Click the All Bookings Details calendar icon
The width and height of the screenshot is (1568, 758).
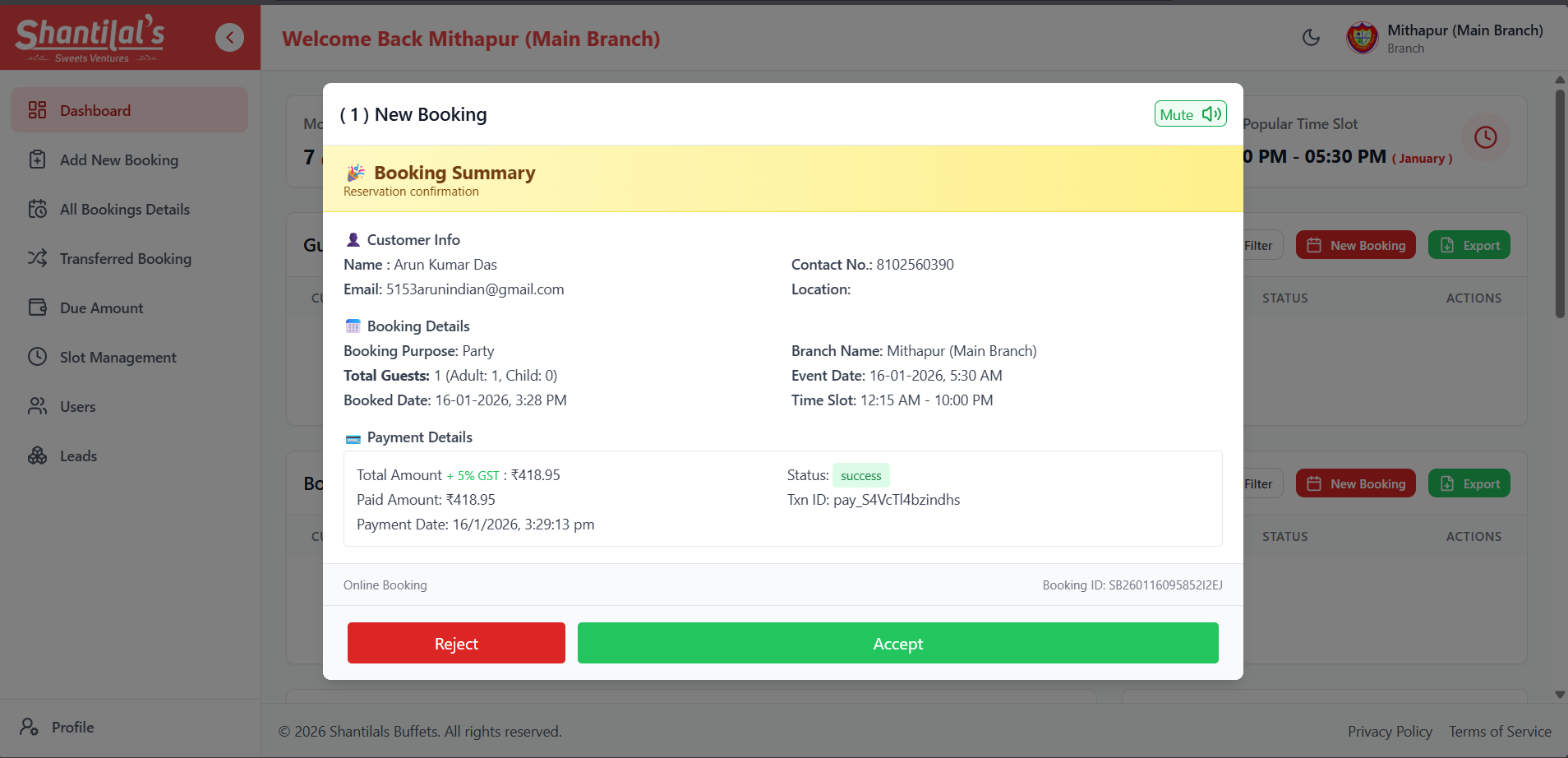(x=38, y=209)
